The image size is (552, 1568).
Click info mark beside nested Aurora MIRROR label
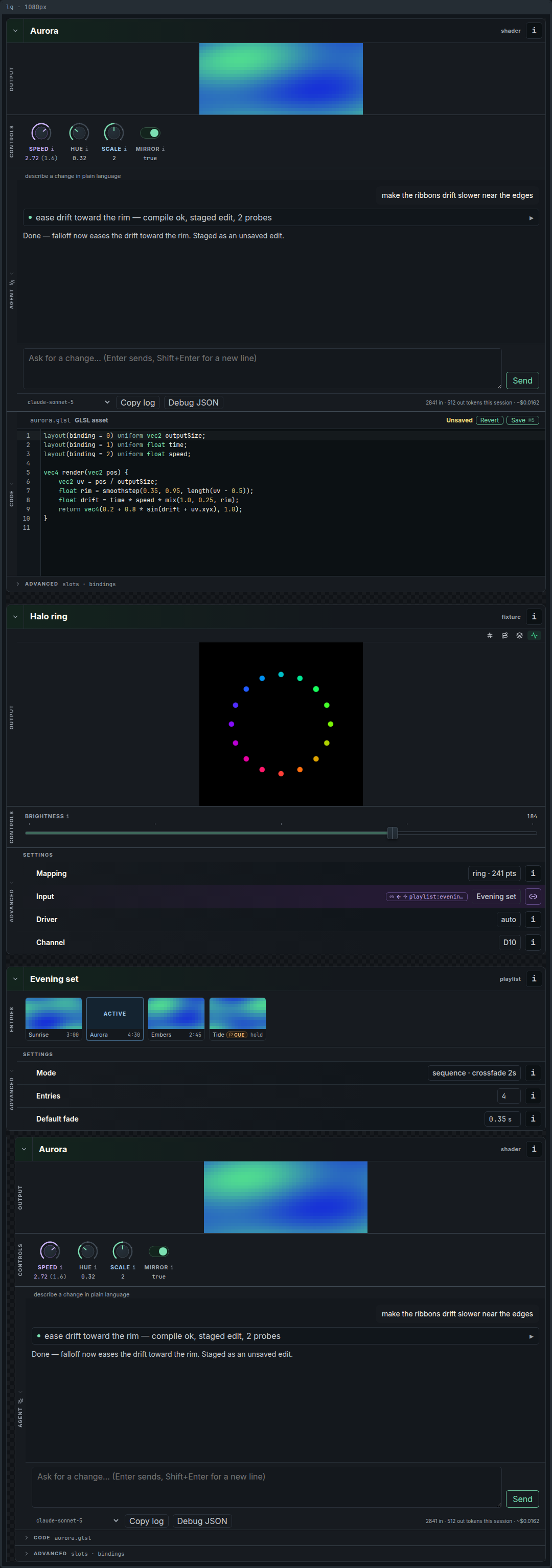[x=172, y=1268]
